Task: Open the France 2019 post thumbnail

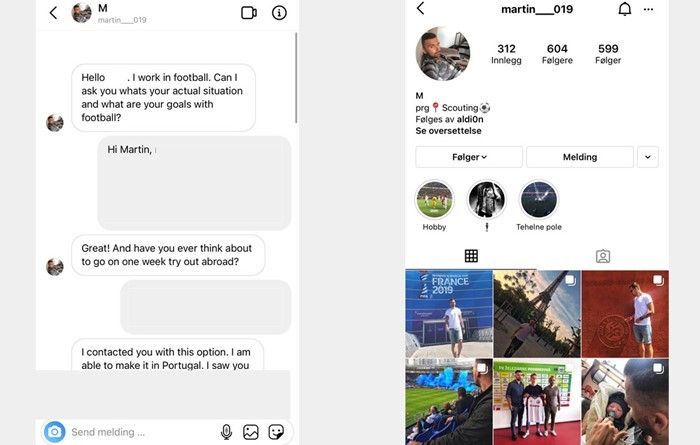Action: [449, 314]
